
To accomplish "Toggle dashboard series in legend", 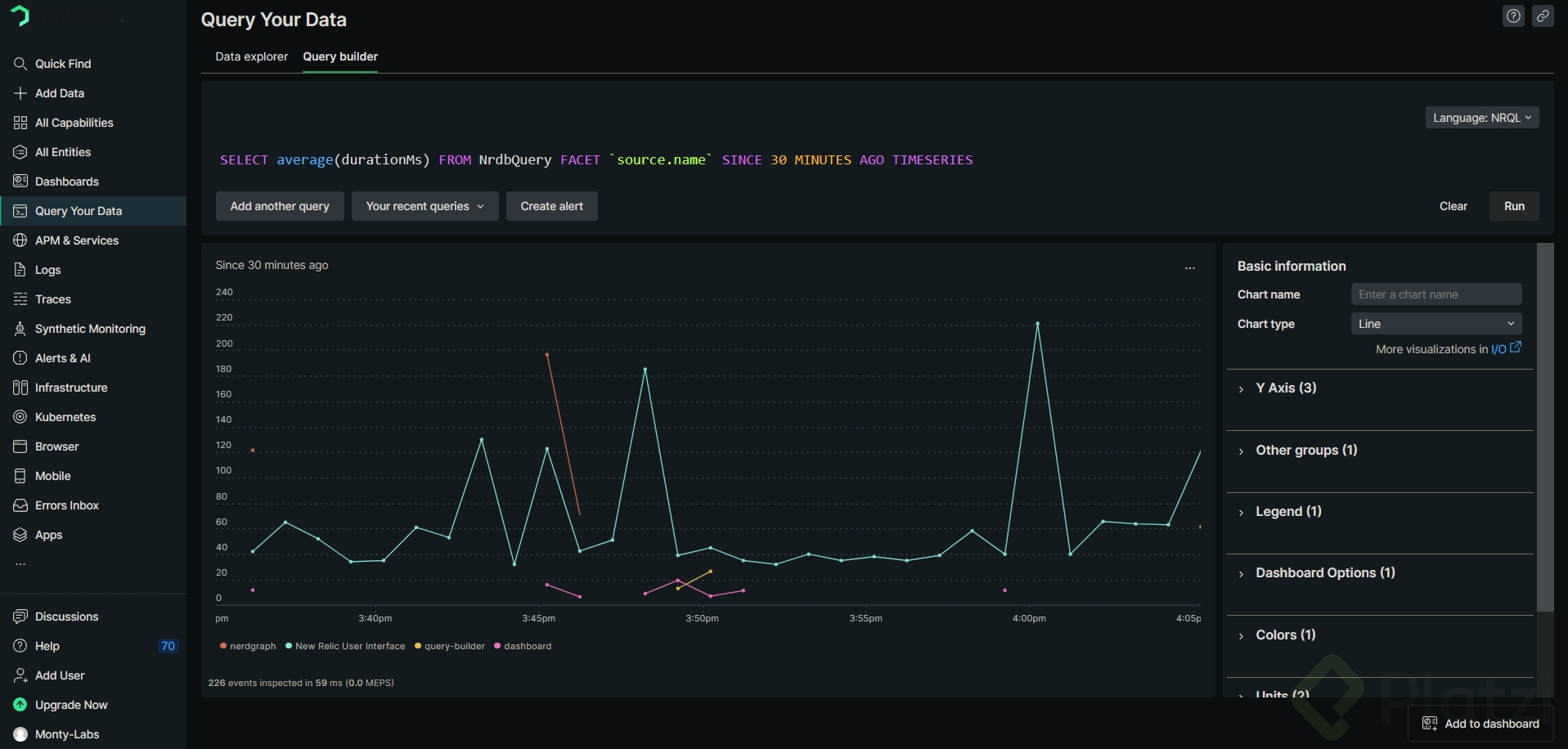I will pos(523,646).
